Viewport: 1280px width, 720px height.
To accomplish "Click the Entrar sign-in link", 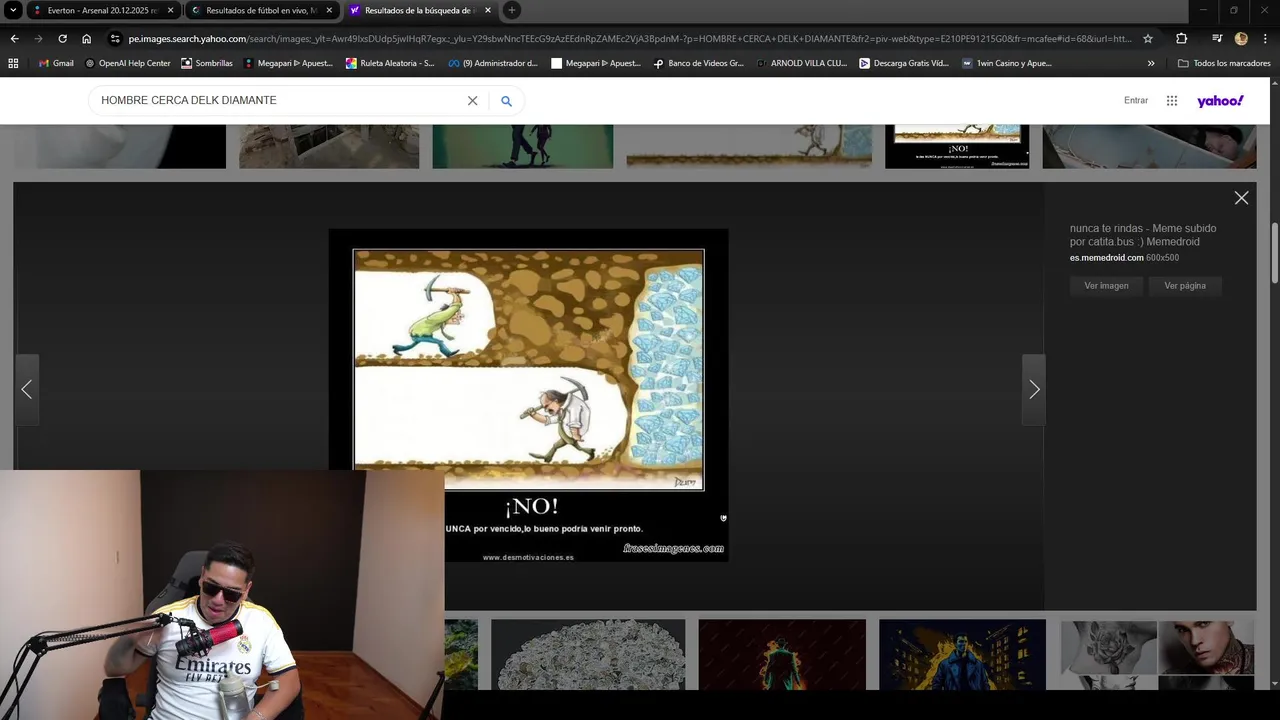I will (x=1136, y=100).
